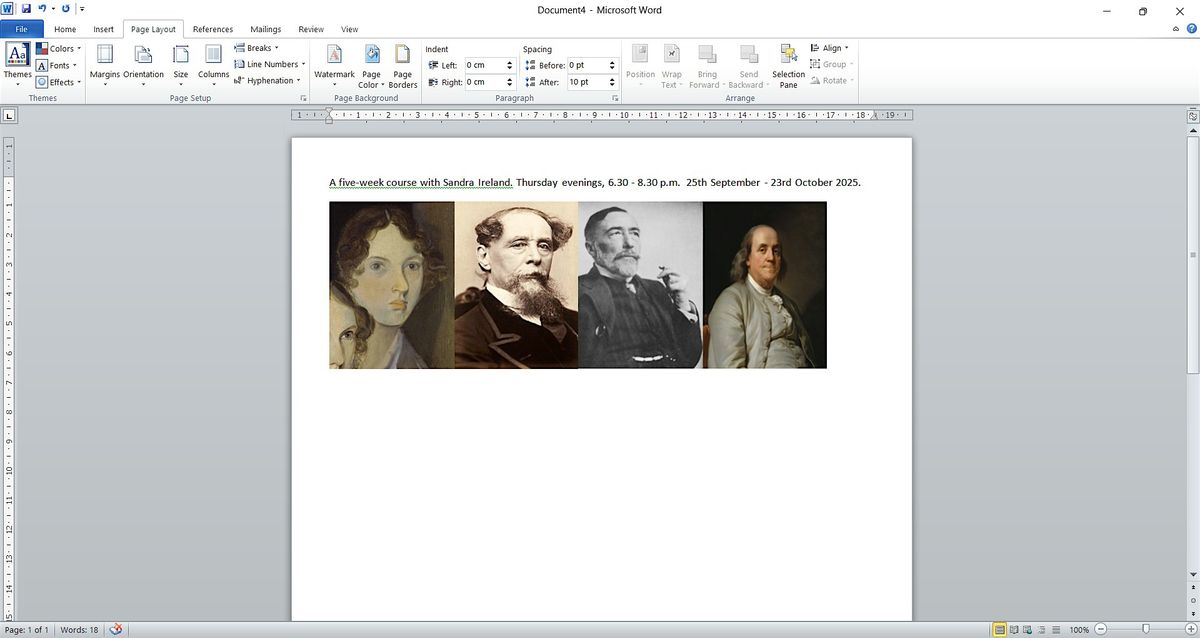Expand the Margins dropdown
The width and height of the screenshot is (1200, 638).
(105, 65)
